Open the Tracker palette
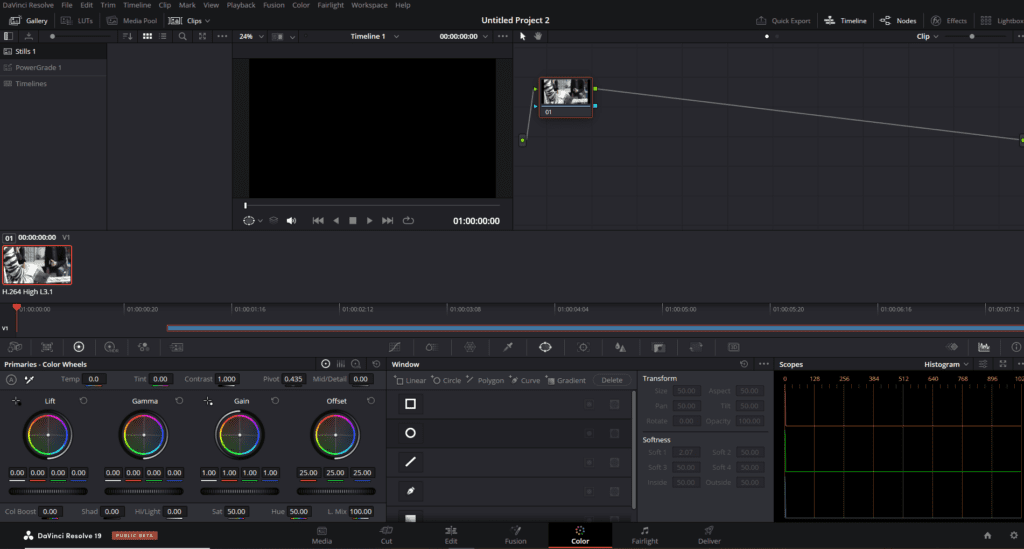This screenshot has width=1024, height=549. click(x=583, y=347)
